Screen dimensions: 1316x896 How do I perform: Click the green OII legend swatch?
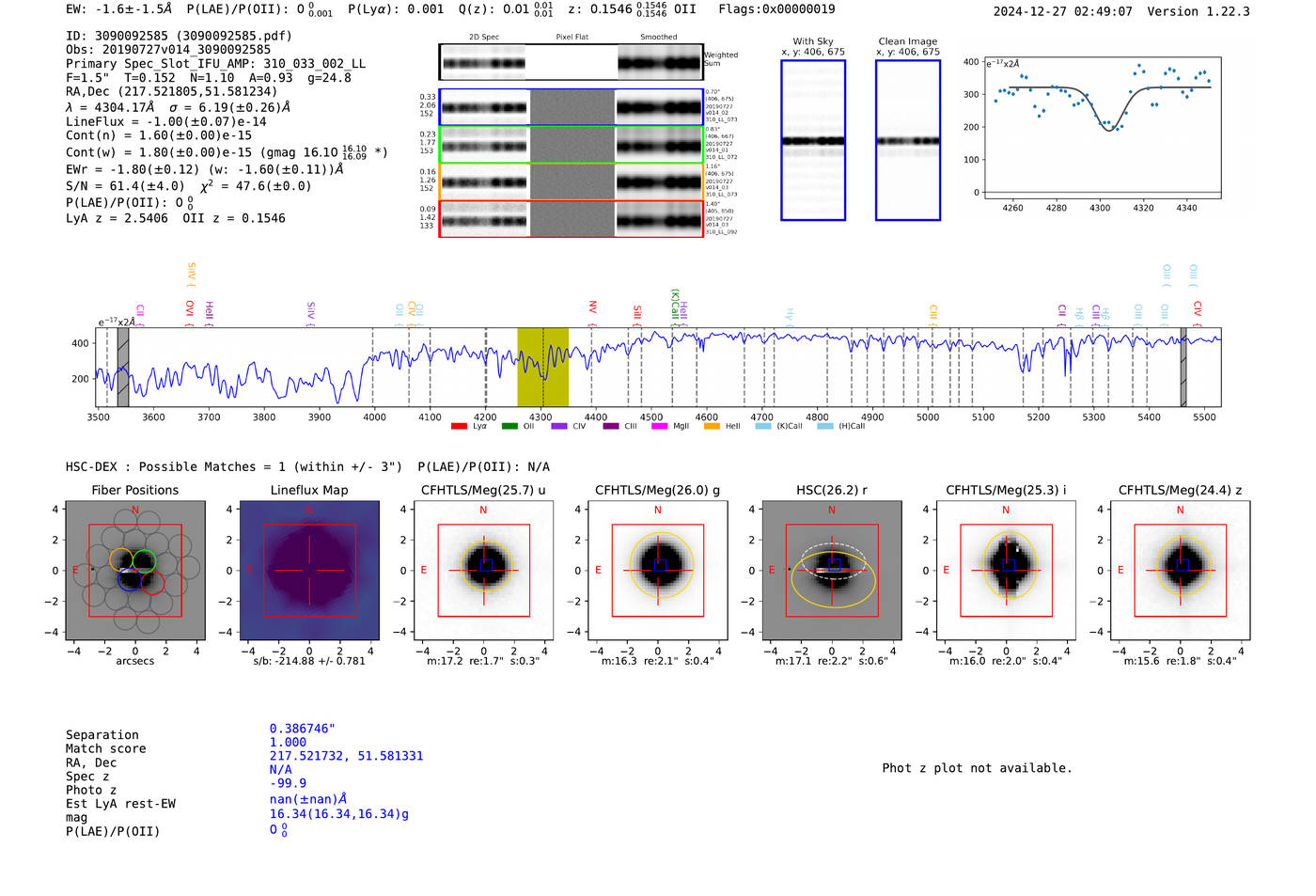pos(509,427)
